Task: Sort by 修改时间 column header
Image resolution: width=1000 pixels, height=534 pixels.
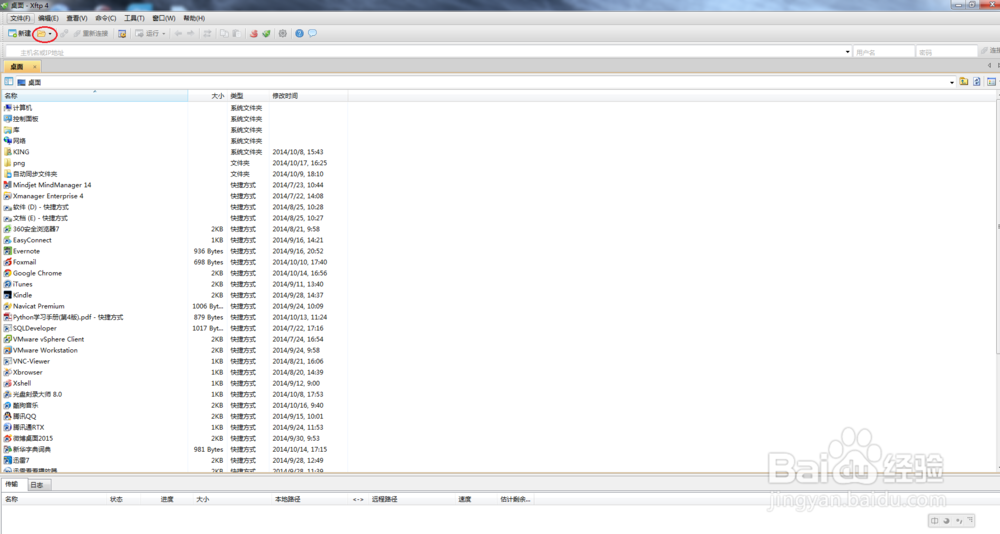Action: click(x=309, y=96)
